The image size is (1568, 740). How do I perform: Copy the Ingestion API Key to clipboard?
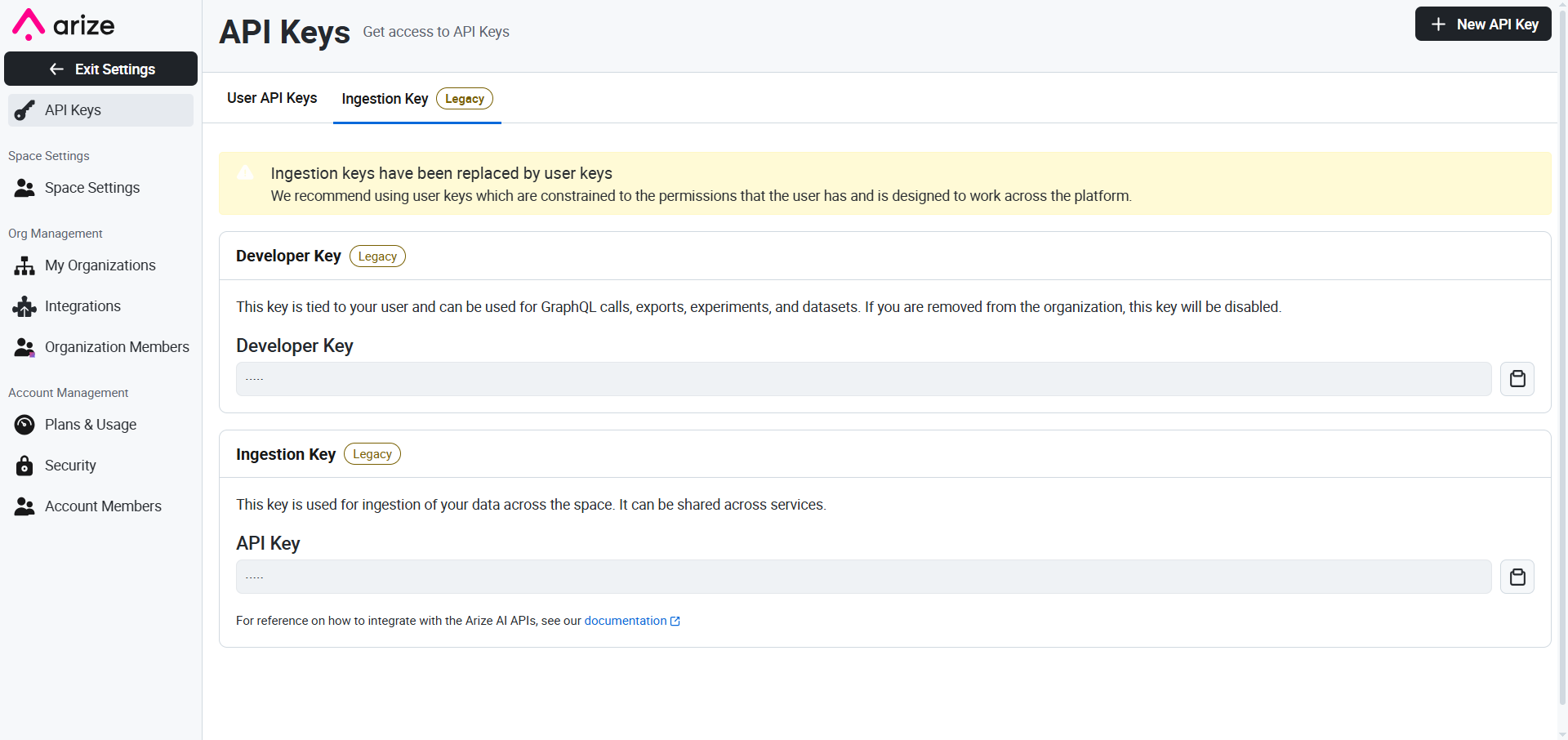[1517, 577]
